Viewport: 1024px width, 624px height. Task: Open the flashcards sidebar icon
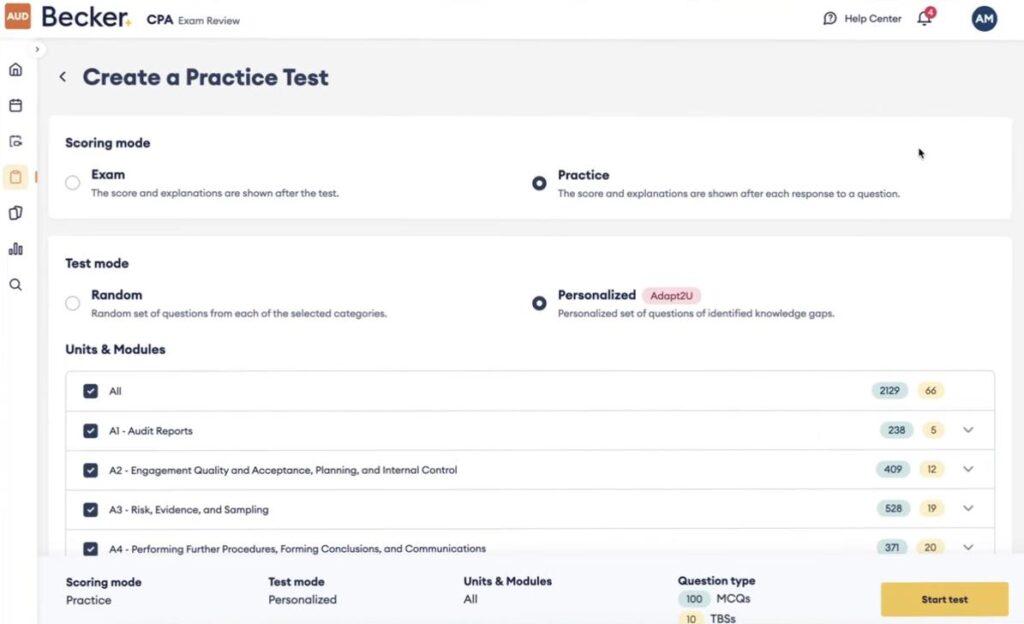pos(15,213)
